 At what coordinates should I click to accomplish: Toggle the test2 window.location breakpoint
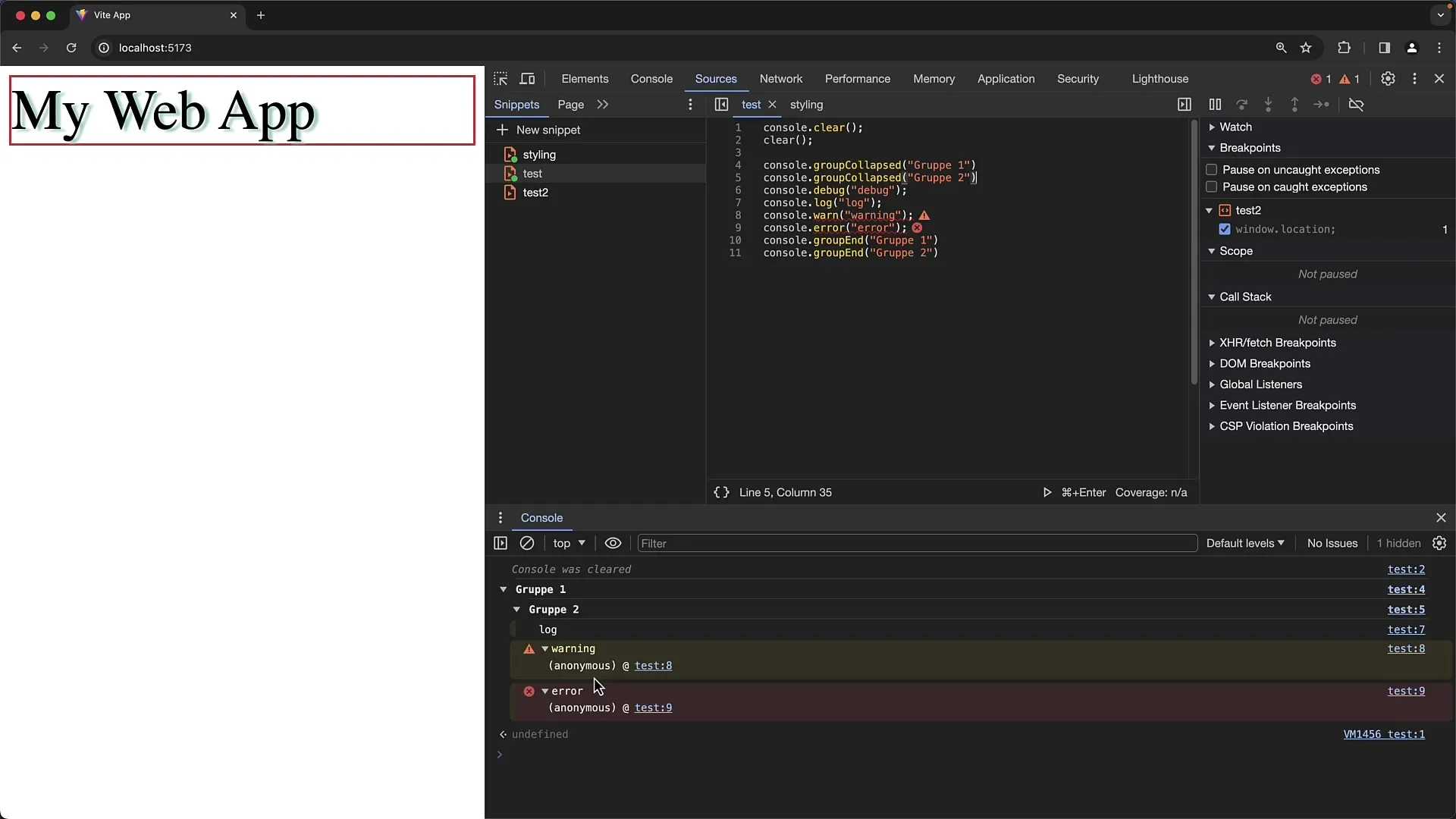click(x=1225, y=229)
